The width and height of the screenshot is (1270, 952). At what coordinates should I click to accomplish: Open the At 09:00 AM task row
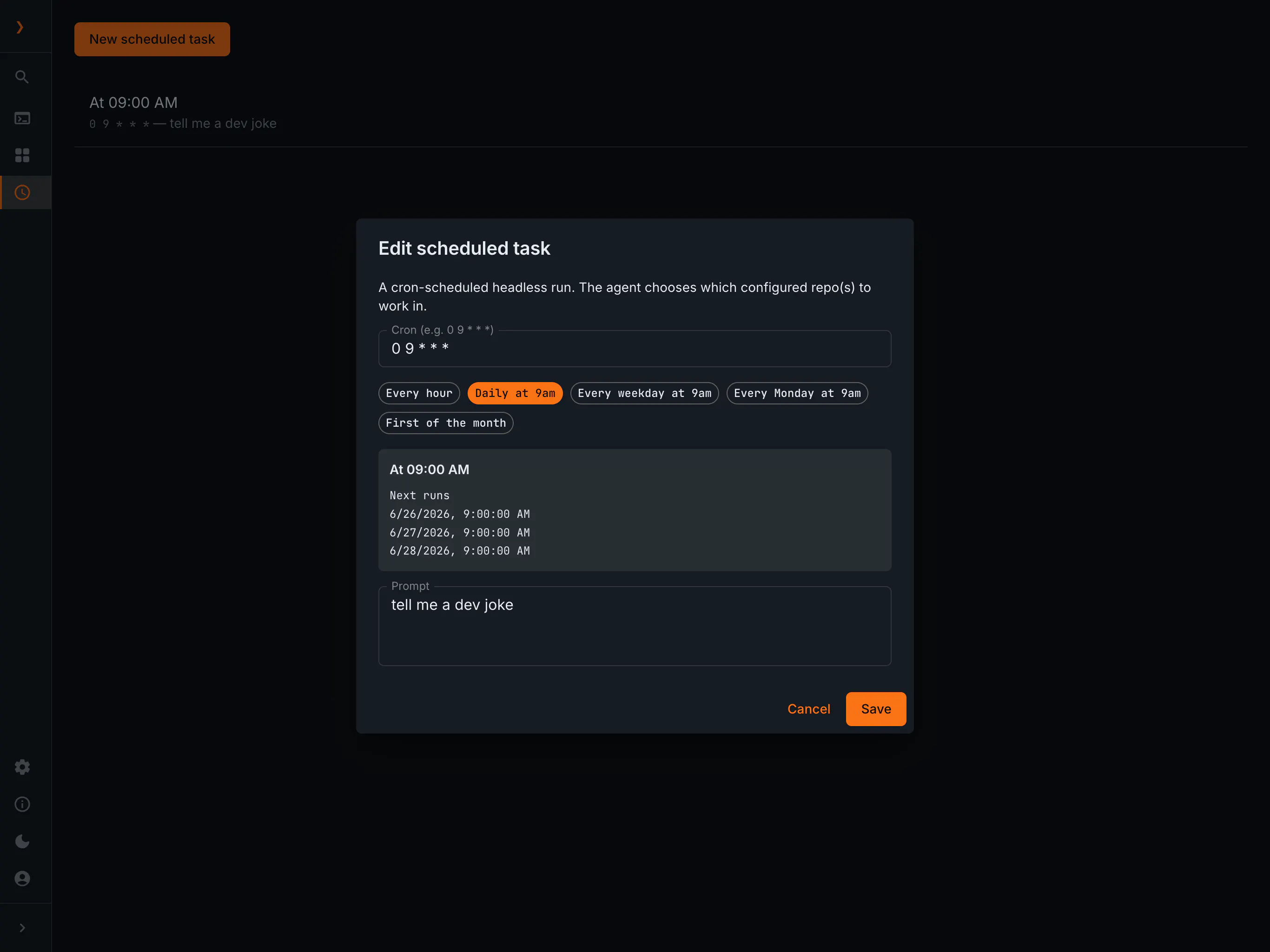[x=660, y=112]
